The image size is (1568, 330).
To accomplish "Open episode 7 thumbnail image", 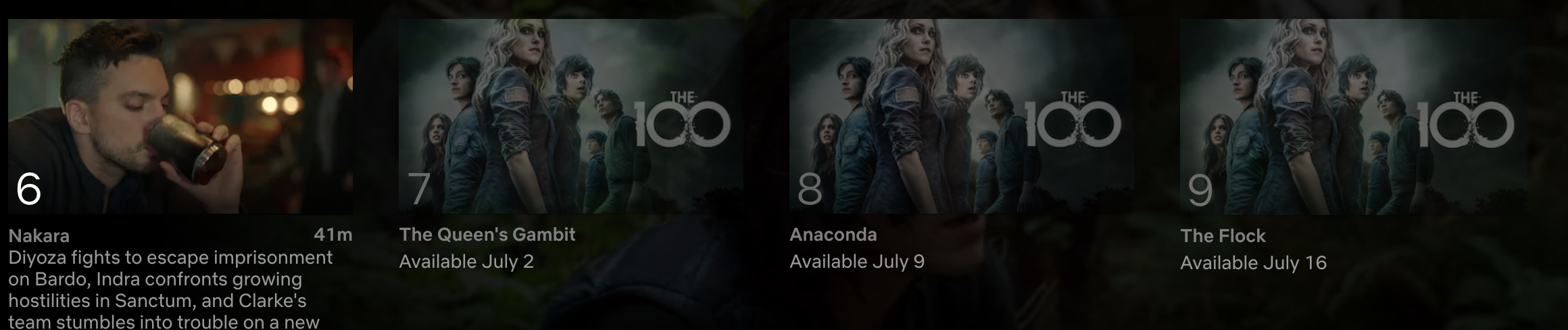I will [571, 116].
